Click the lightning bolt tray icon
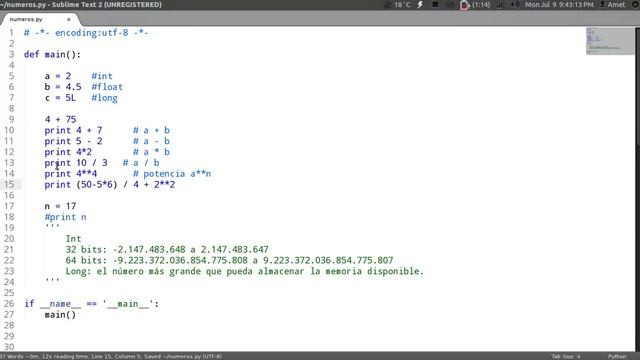Screen dimensions: 640x360 pos(420,4)
